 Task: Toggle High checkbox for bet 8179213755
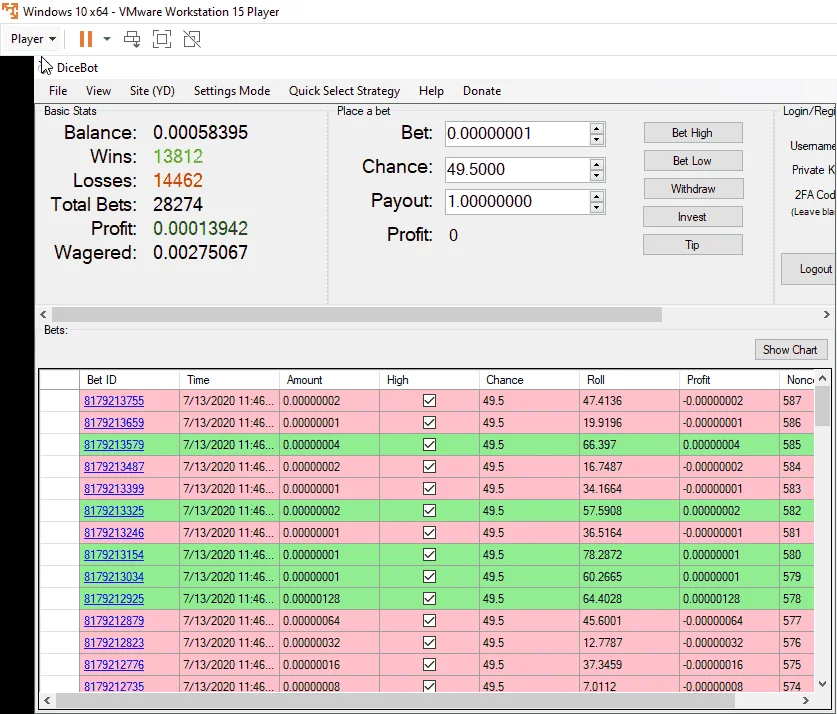tap(429, 401)
